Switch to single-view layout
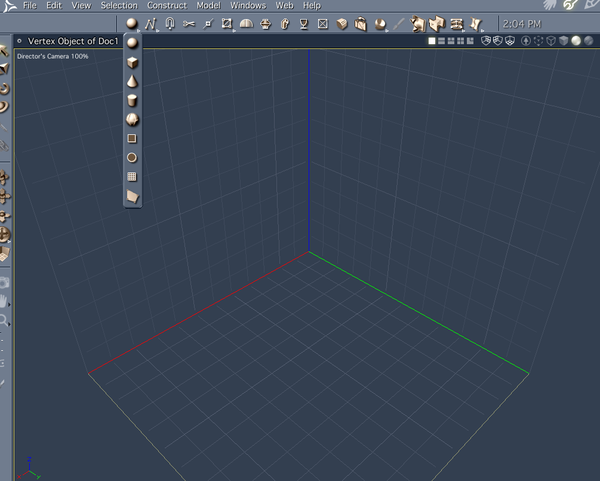 (432, 41)
